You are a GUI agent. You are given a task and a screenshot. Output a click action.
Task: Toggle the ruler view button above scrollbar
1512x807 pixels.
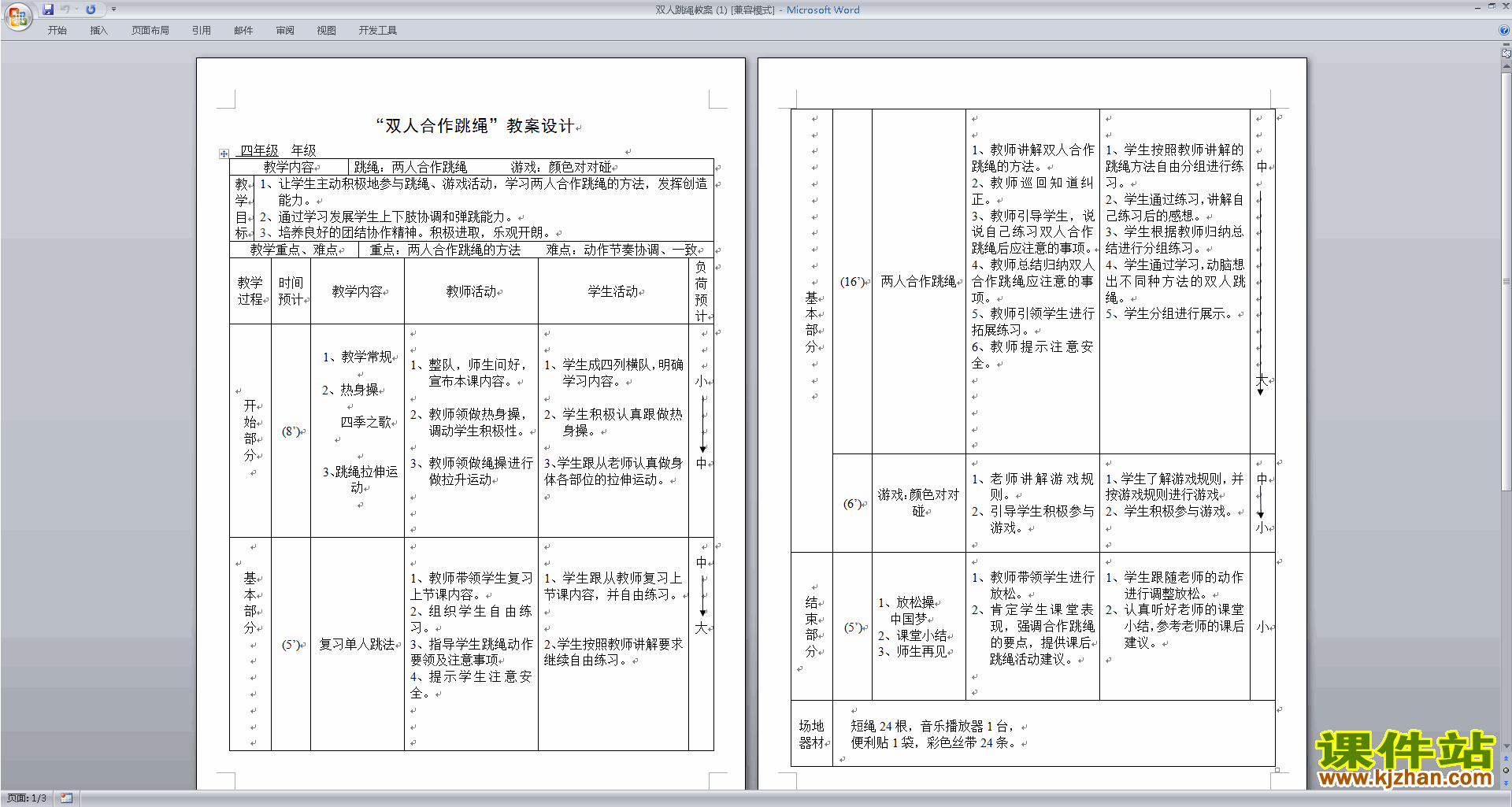[x=1506, y=54]
